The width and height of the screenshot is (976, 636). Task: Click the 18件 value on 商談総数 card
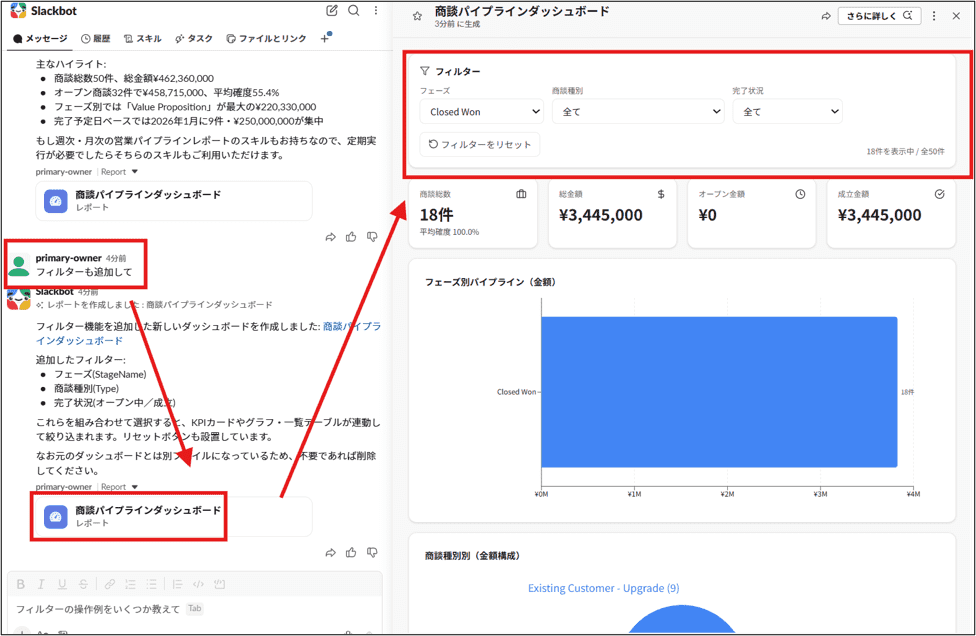pyautogui.click(x=436, y=215)
